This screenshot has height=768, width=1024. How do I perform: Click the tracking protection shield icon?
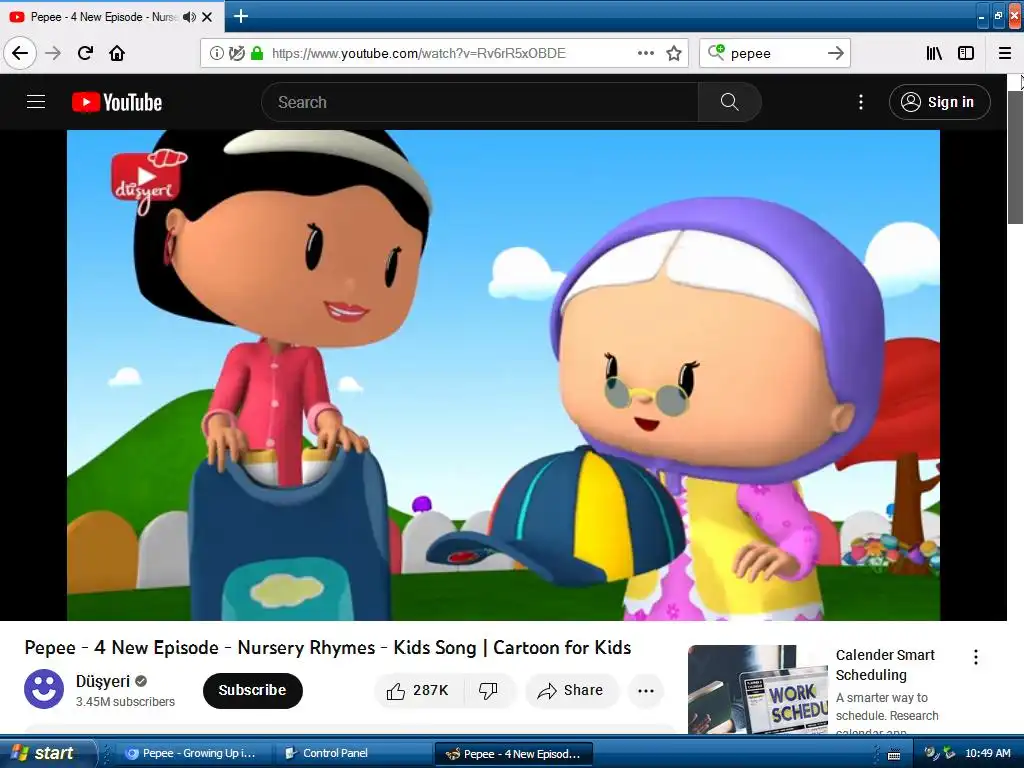coord(236,53)
